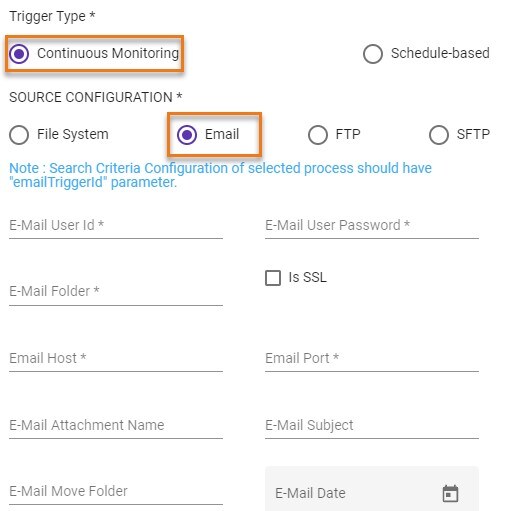Screen dimensions: 523x511
Task: Click the Continuous Monitoring label text
Action: (x=108, y=53)
